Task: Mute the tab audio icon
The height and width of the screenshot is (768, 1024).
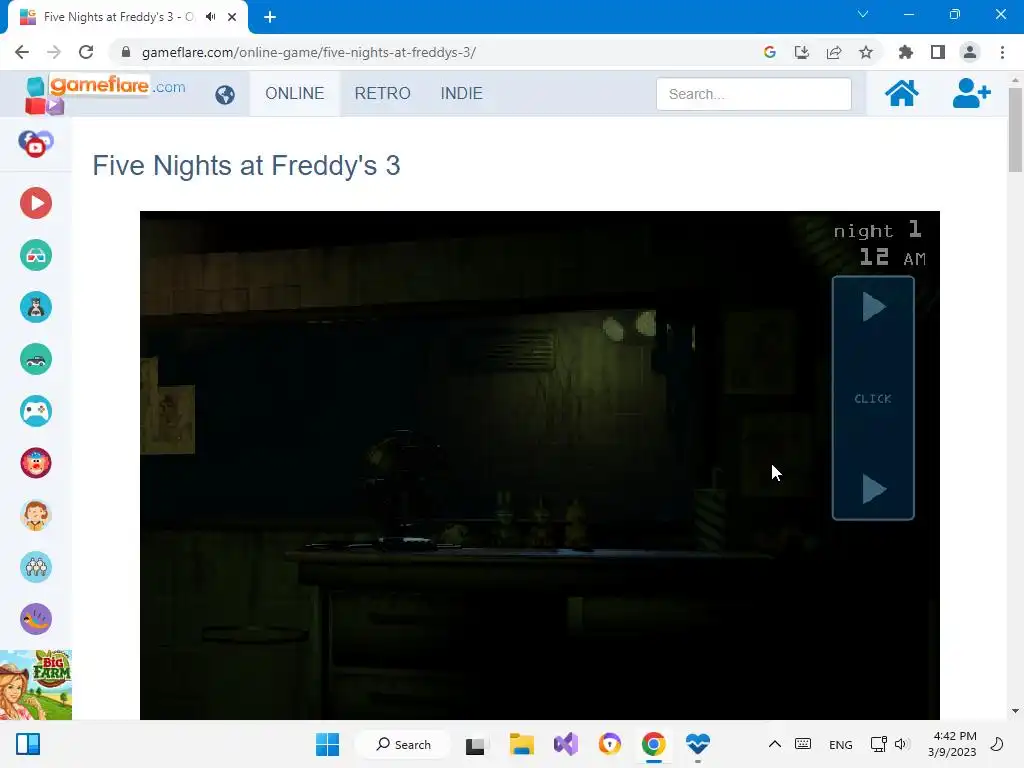Action: [x=210, y=17]
